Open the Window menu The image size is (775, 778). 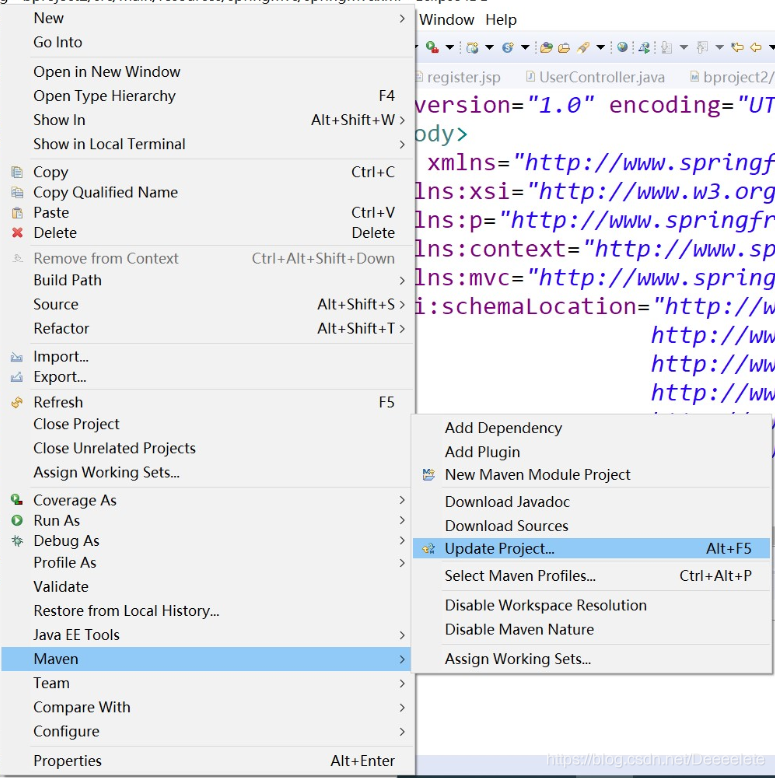[x=447, y=20]
